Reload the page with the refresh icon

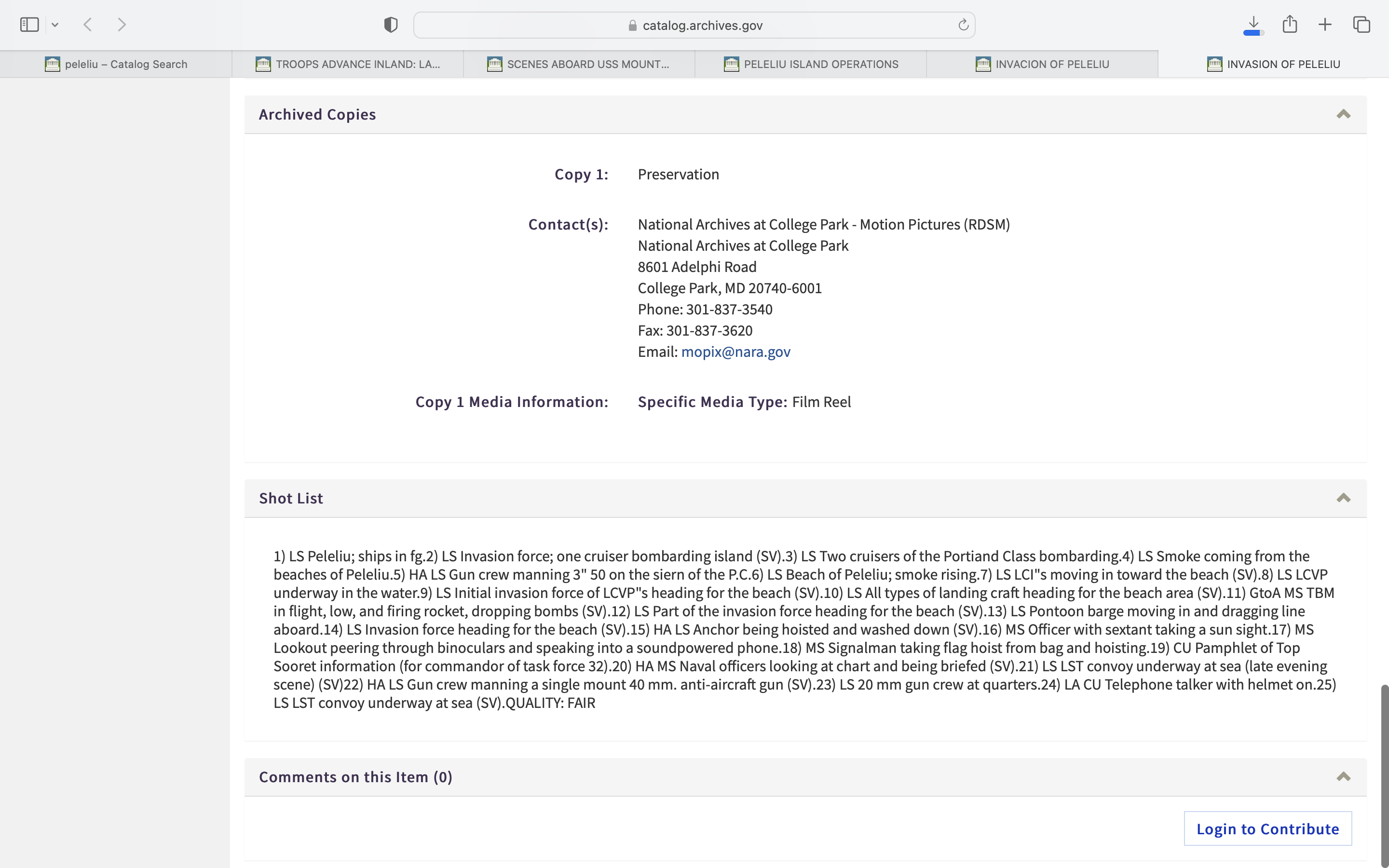tap(963, 25)
